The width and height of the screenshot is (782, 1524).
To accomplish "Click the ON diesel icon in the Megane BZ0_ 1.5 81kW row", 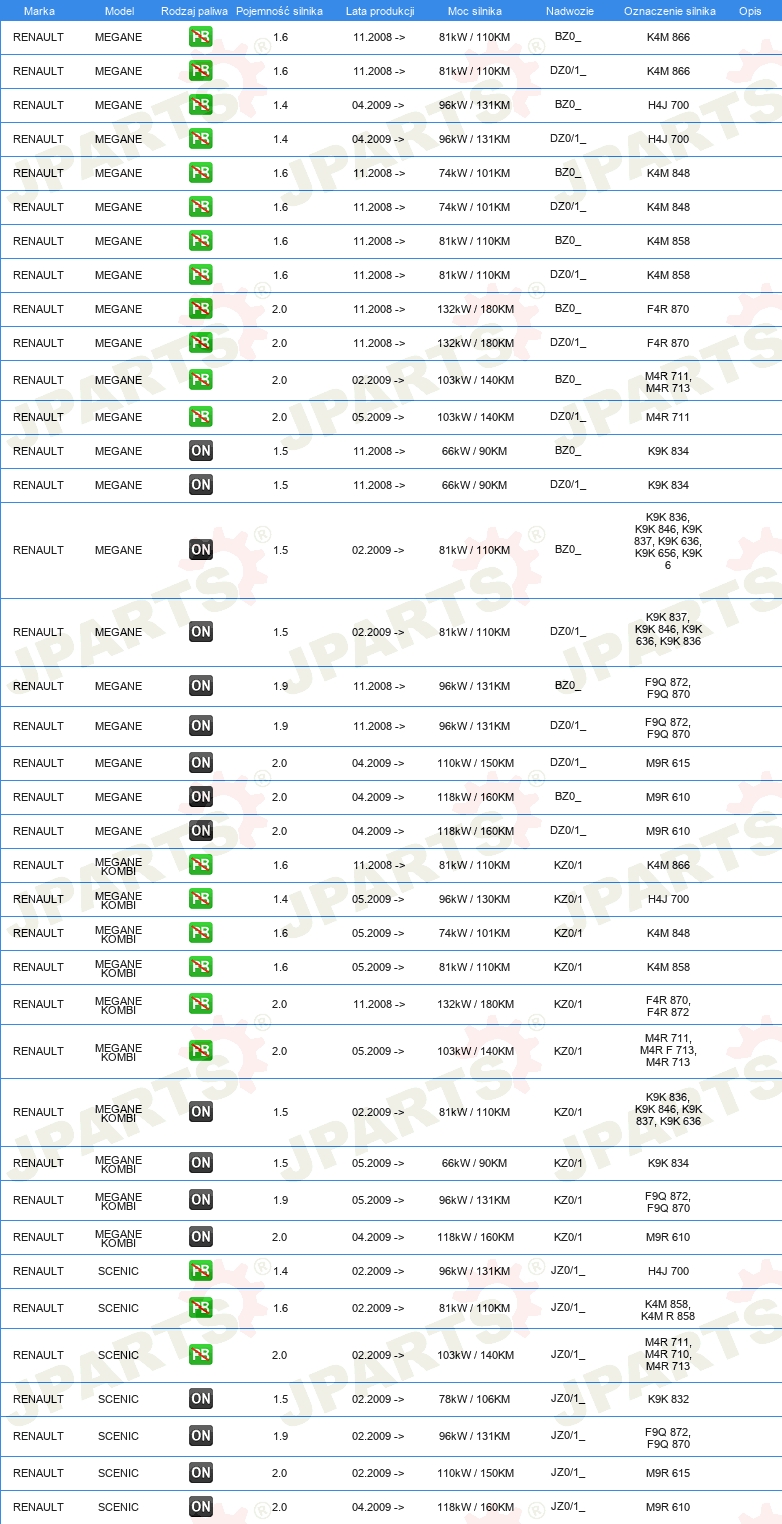I will (201, 550).
